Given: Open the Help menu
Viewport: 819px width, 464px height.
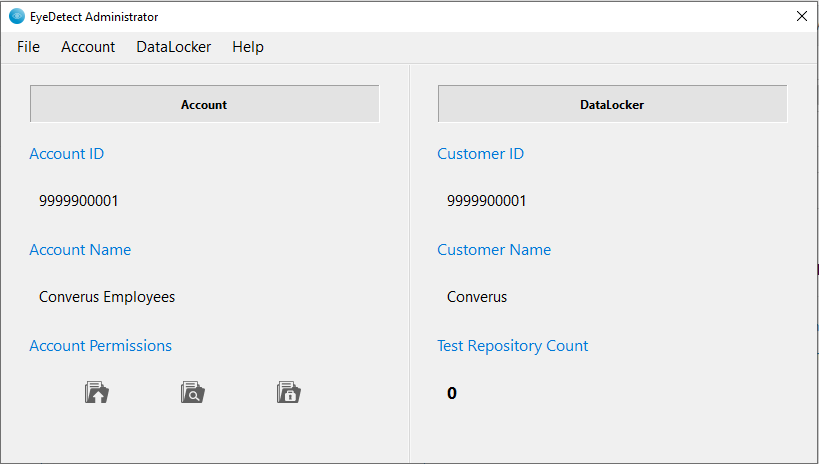Looking at the screenshot, I should pyautogui.click(x=248, y=47).
